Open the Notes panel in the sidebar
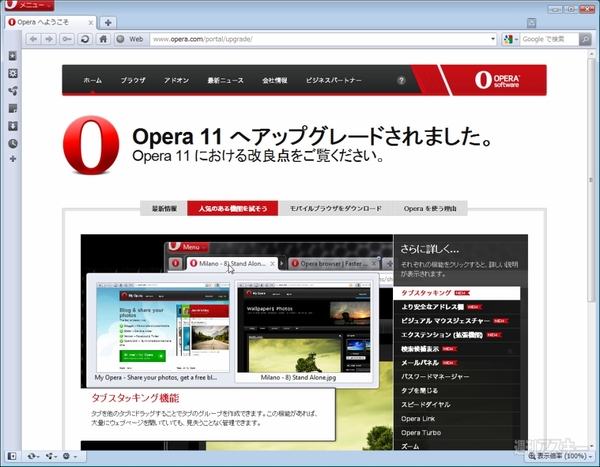The height and width of the screenshot is (467, 600). point(13,109)
